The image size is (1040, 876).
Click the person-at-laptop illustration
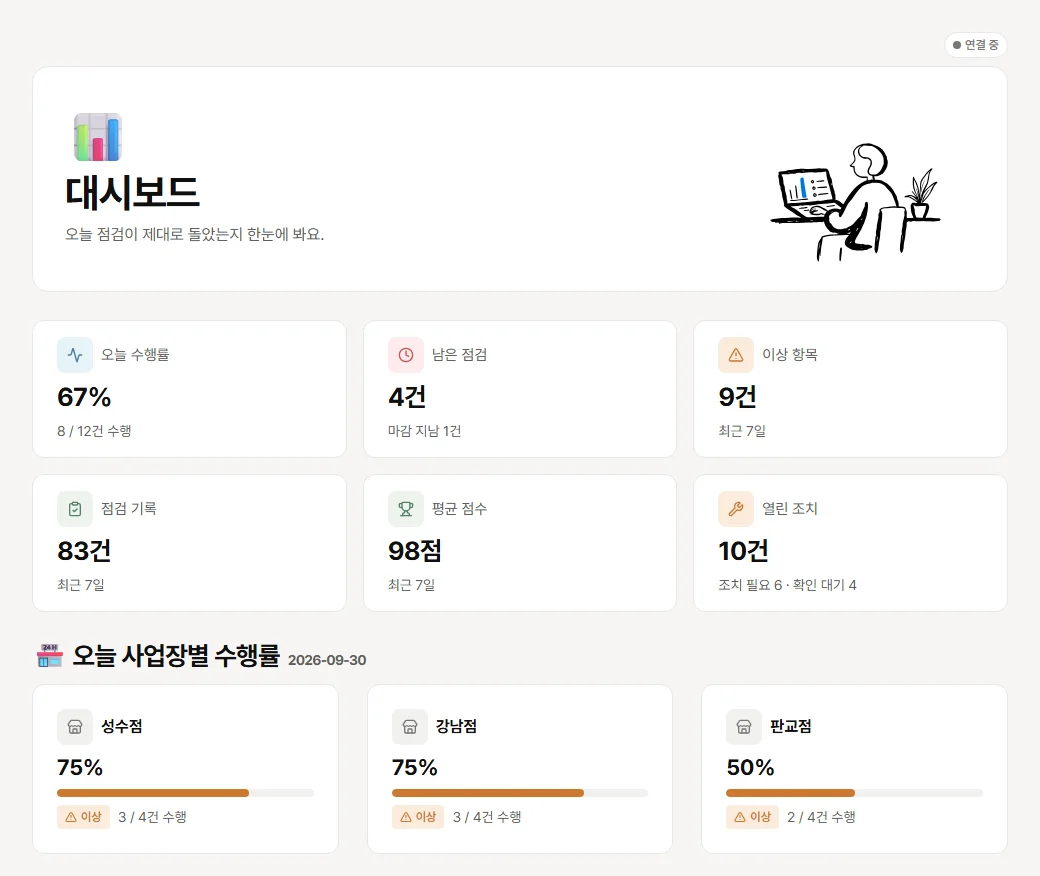855,202
